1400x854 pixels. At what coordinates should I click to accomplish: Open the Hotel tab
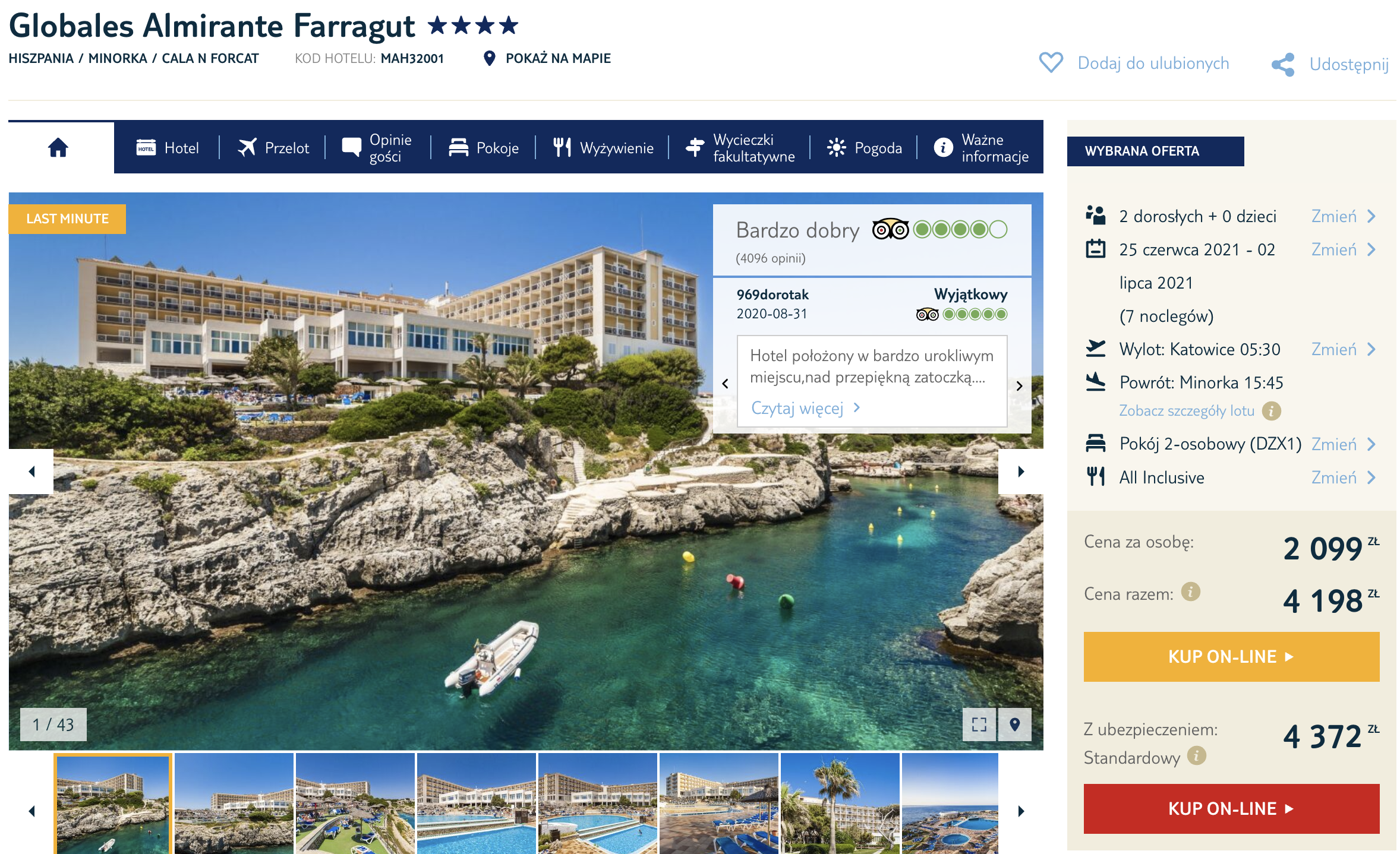(x=168, y=148)
